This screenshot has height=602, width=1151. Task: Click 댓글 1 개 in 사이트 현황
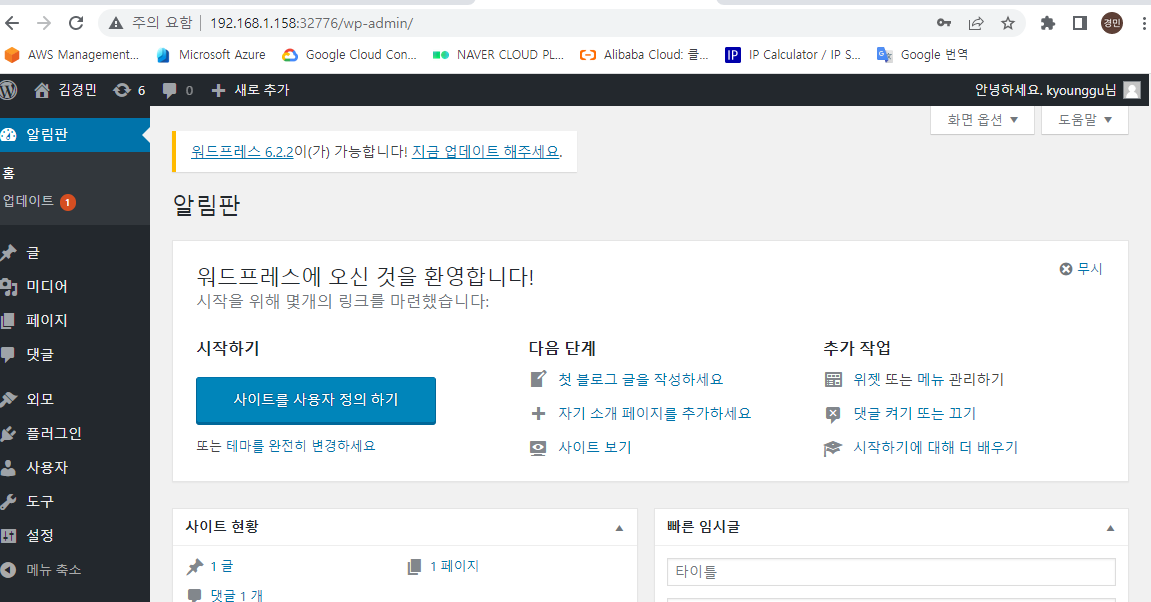pos(236,595)
